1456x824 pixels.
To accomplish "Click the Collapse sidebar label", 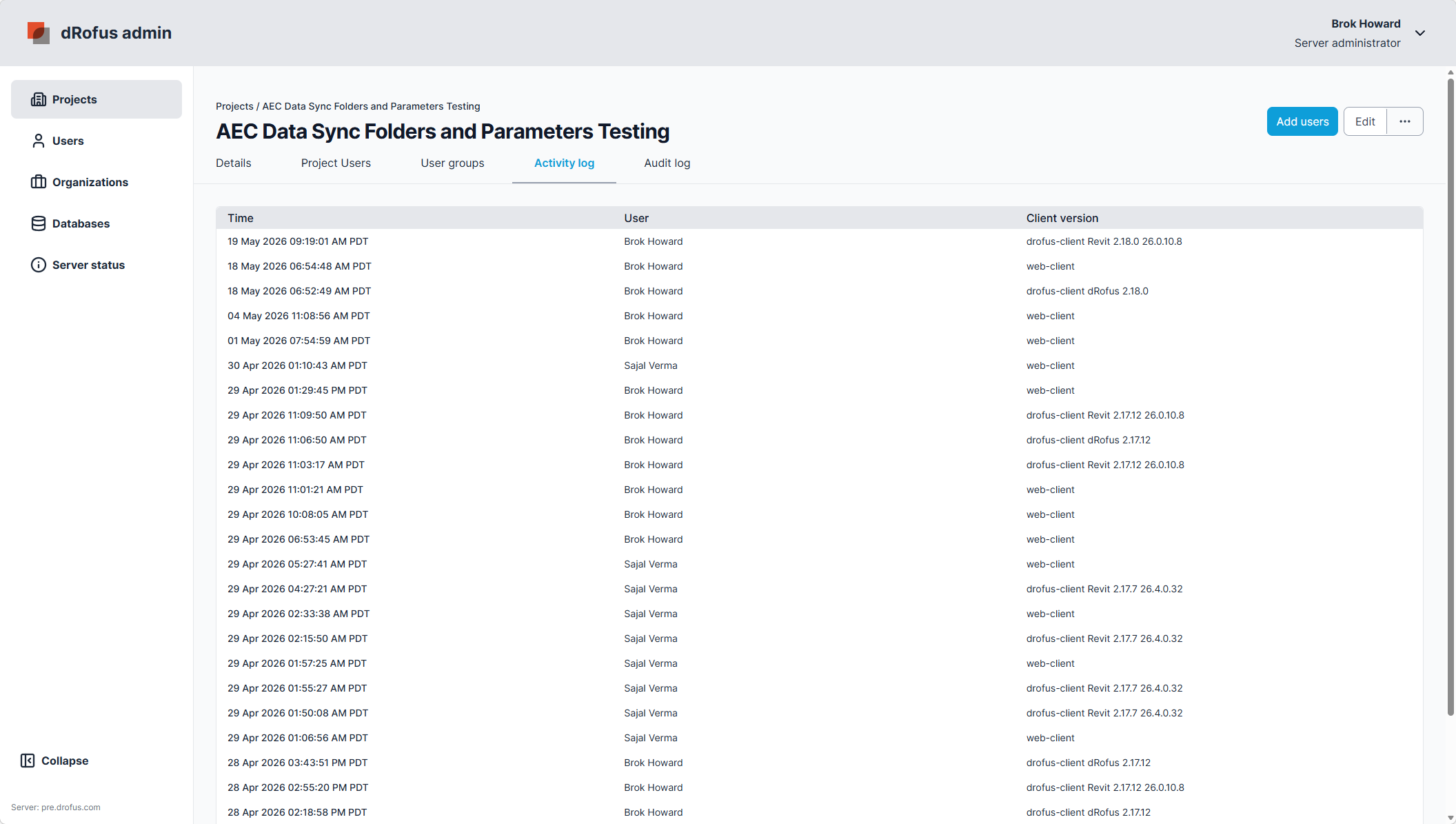I will 65,761.
